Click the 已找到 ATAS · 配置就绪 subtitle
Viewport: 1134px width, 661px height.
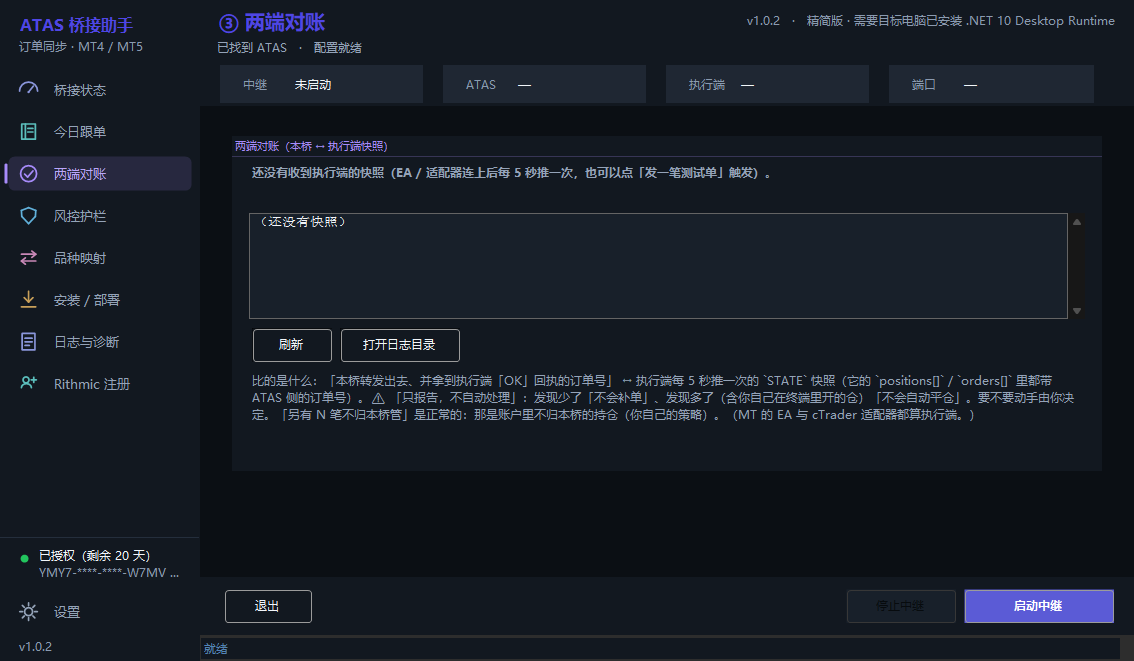click(289, 48)
